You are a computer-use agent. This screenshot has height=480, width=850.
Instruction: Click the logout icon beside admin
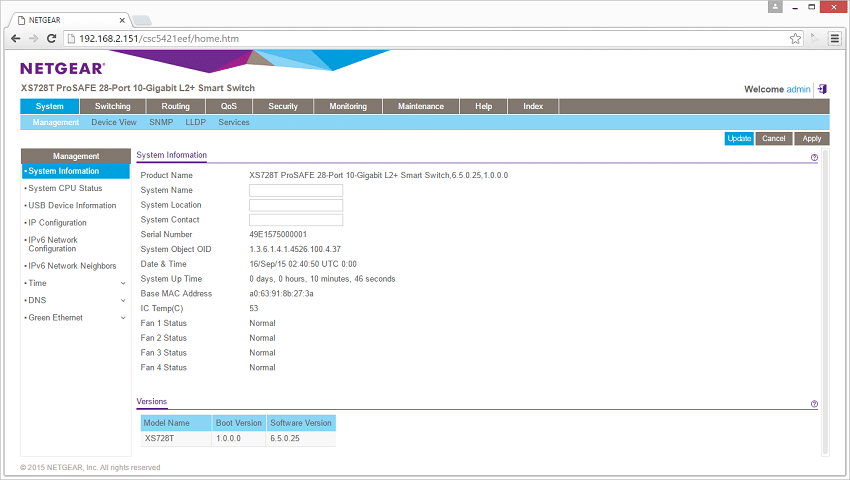(822, 89)
